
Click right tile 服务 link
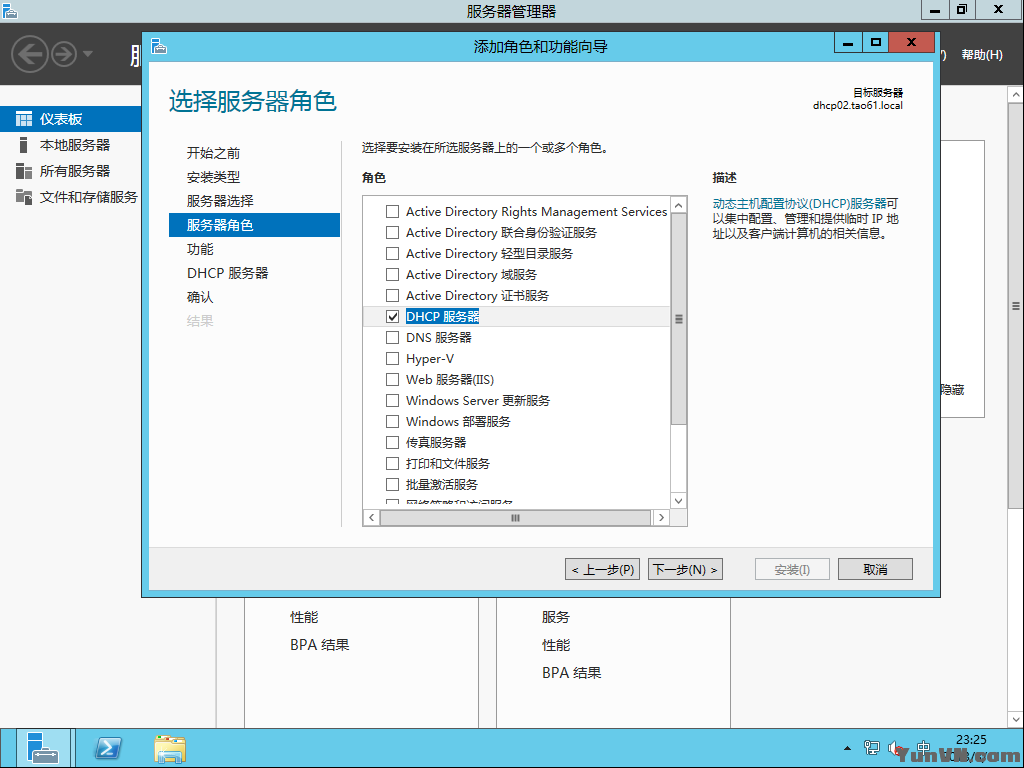coord(556,617)
